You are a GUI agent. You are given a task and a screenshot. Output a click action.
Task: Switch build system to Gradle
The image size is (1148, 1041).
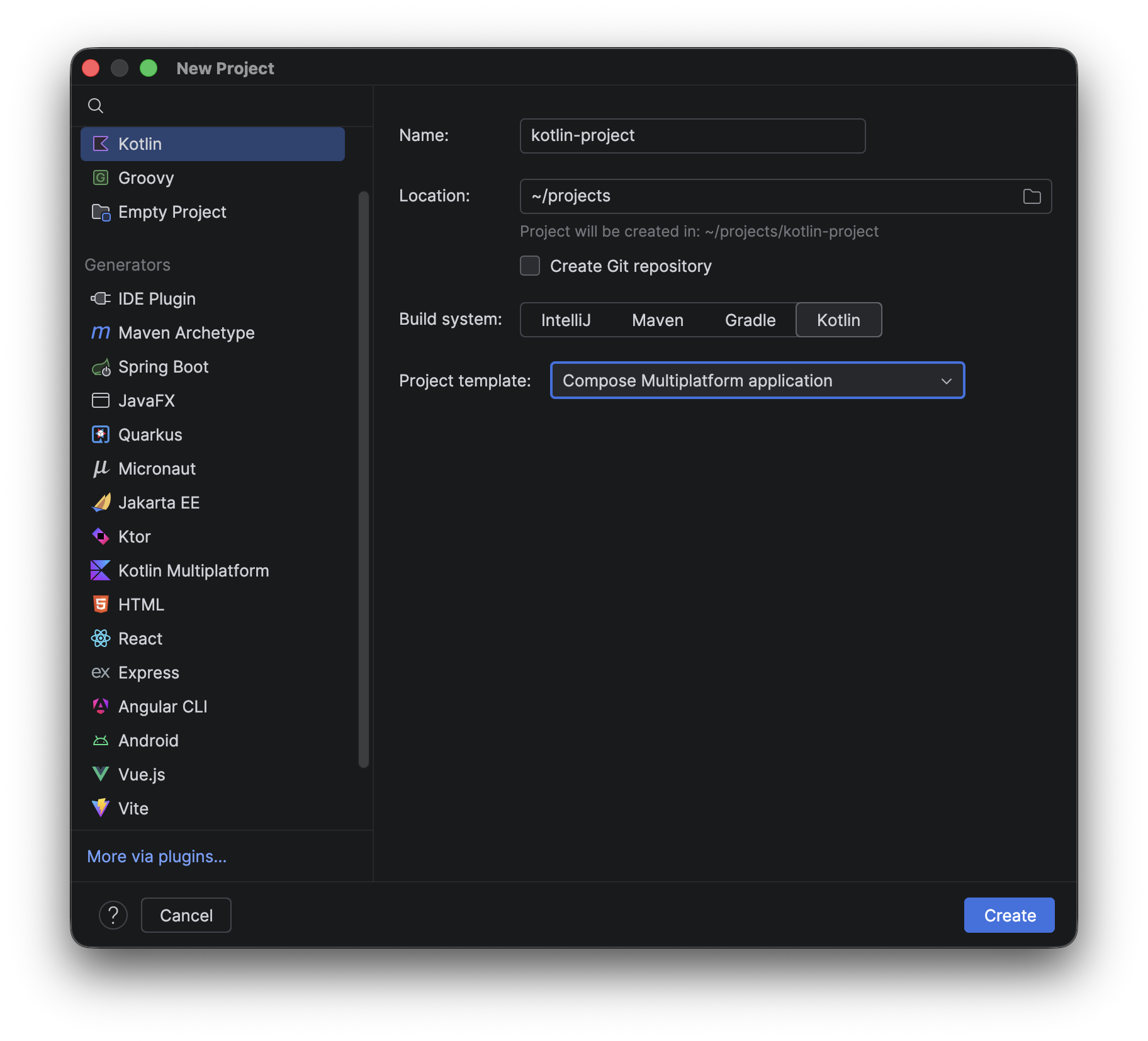point(750,320)
